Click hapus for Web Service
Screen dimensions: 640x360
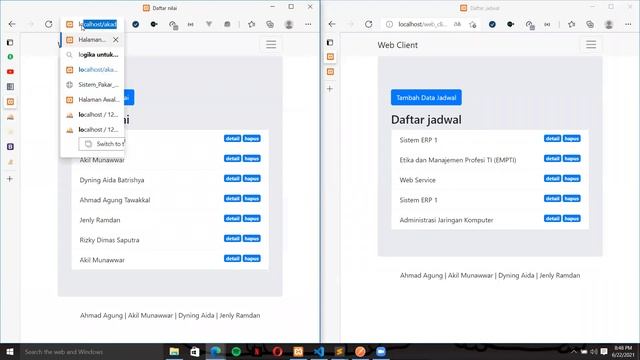tap(571, 179)
